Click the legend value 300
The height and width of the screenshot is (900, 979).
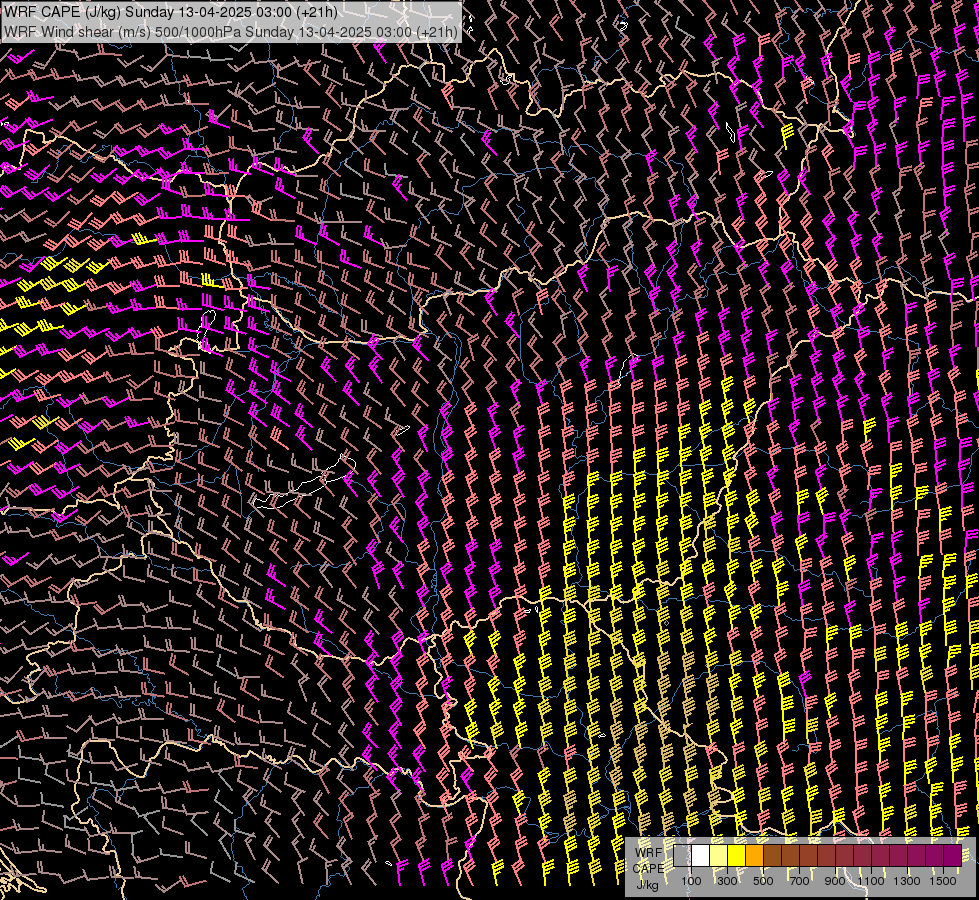pyautogui.click(x=727, y=881)
